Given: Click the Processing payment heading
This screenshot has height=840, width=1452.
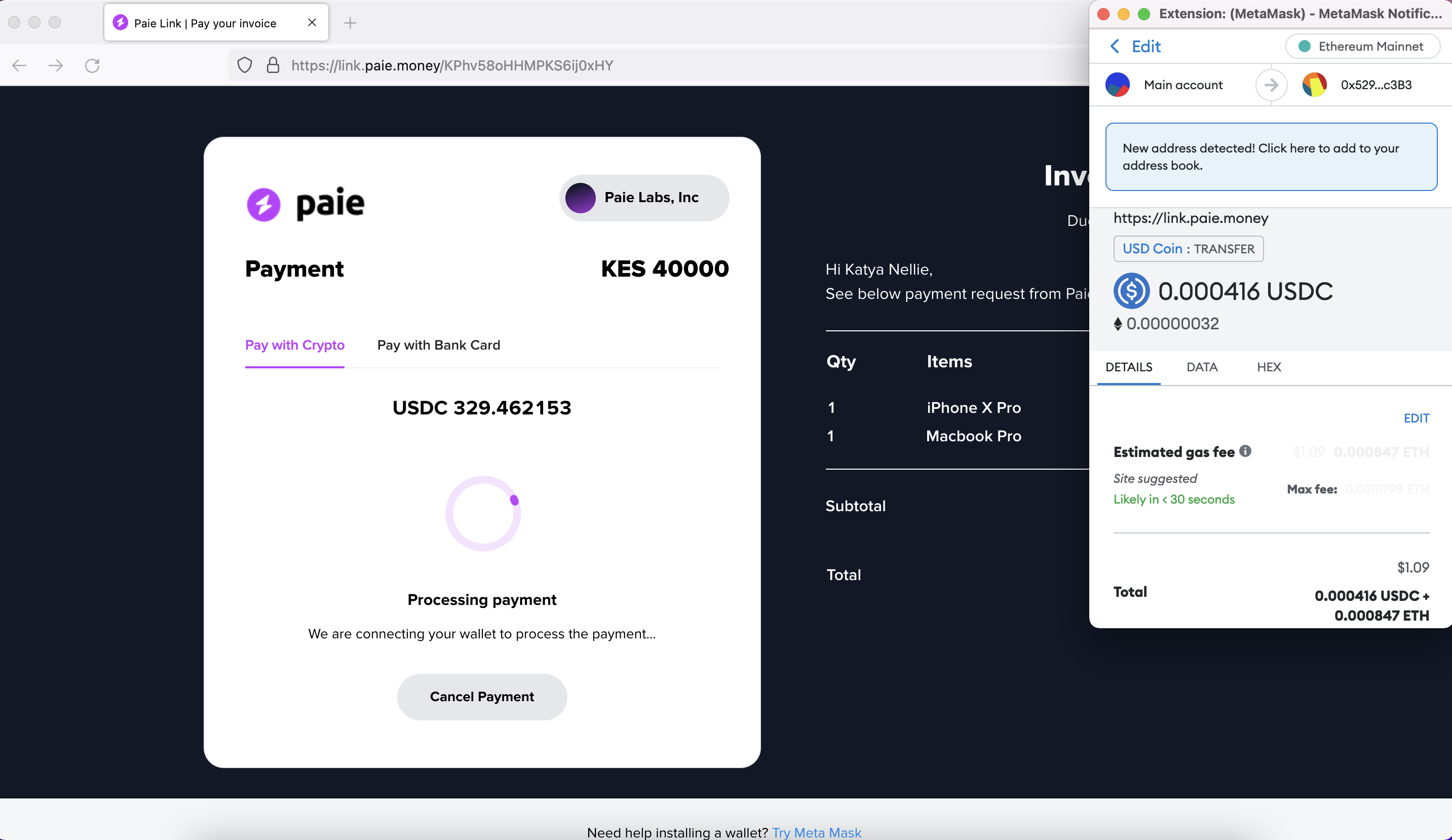Looking at the screenshot, I should 482,600.
